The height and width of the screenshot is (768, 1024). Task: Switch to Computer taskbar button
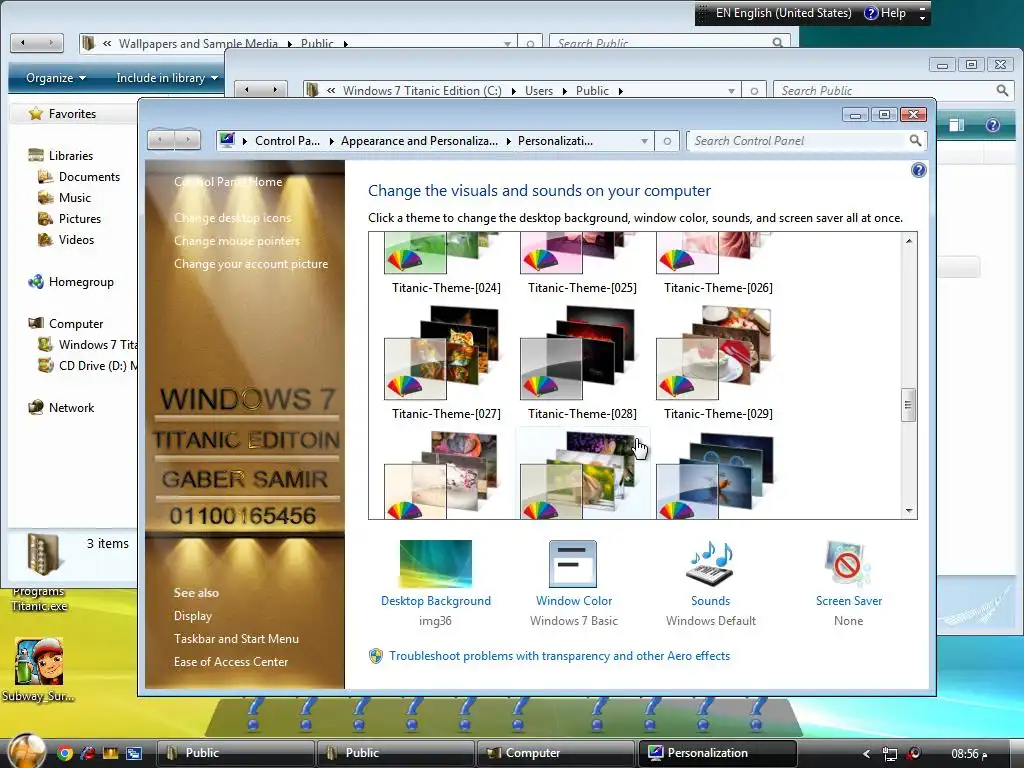coord(555,753)
